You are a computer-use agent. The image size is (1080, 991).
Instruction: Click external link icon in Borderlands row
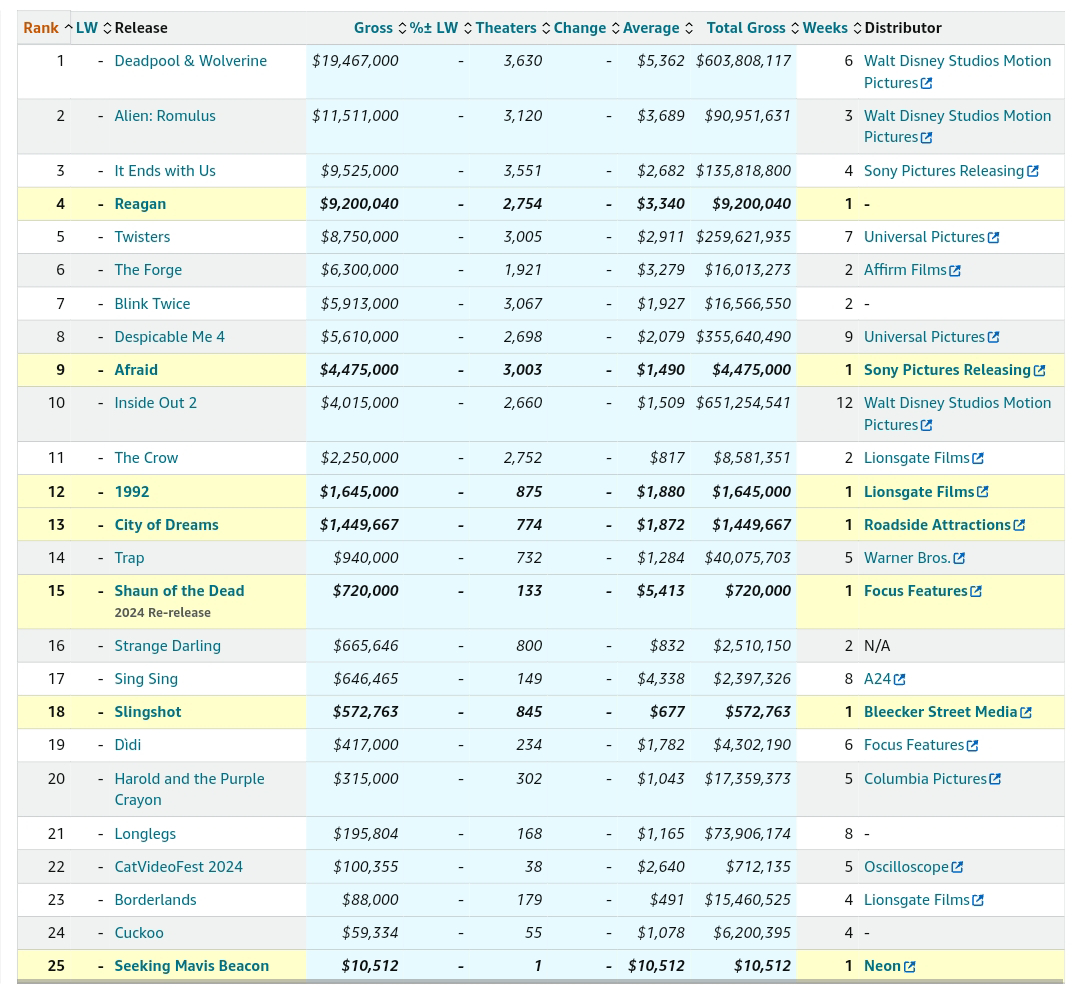(978, 901)
